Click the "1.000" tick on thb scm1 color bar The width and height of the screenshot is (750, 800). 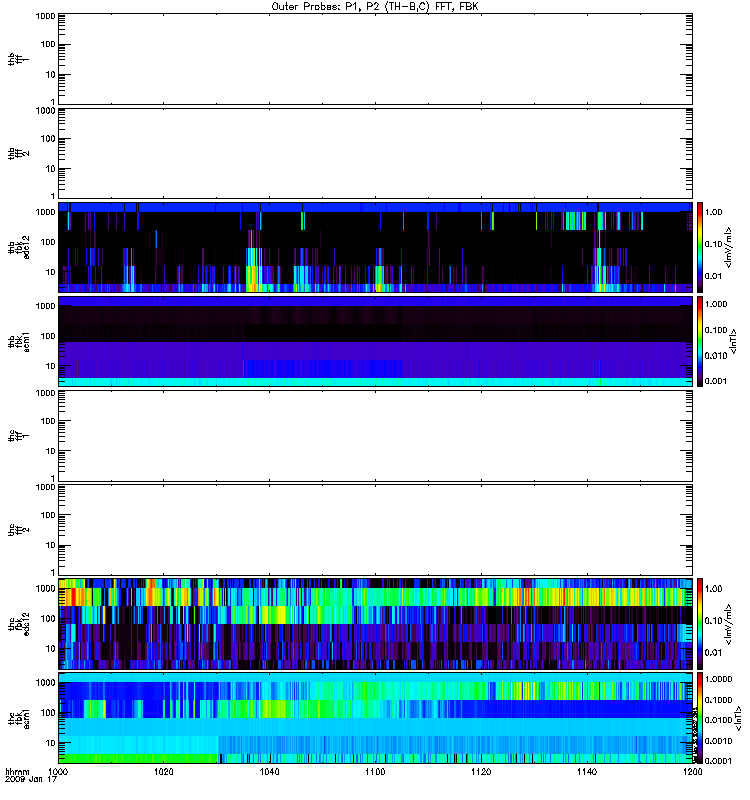tap(716, 304)
